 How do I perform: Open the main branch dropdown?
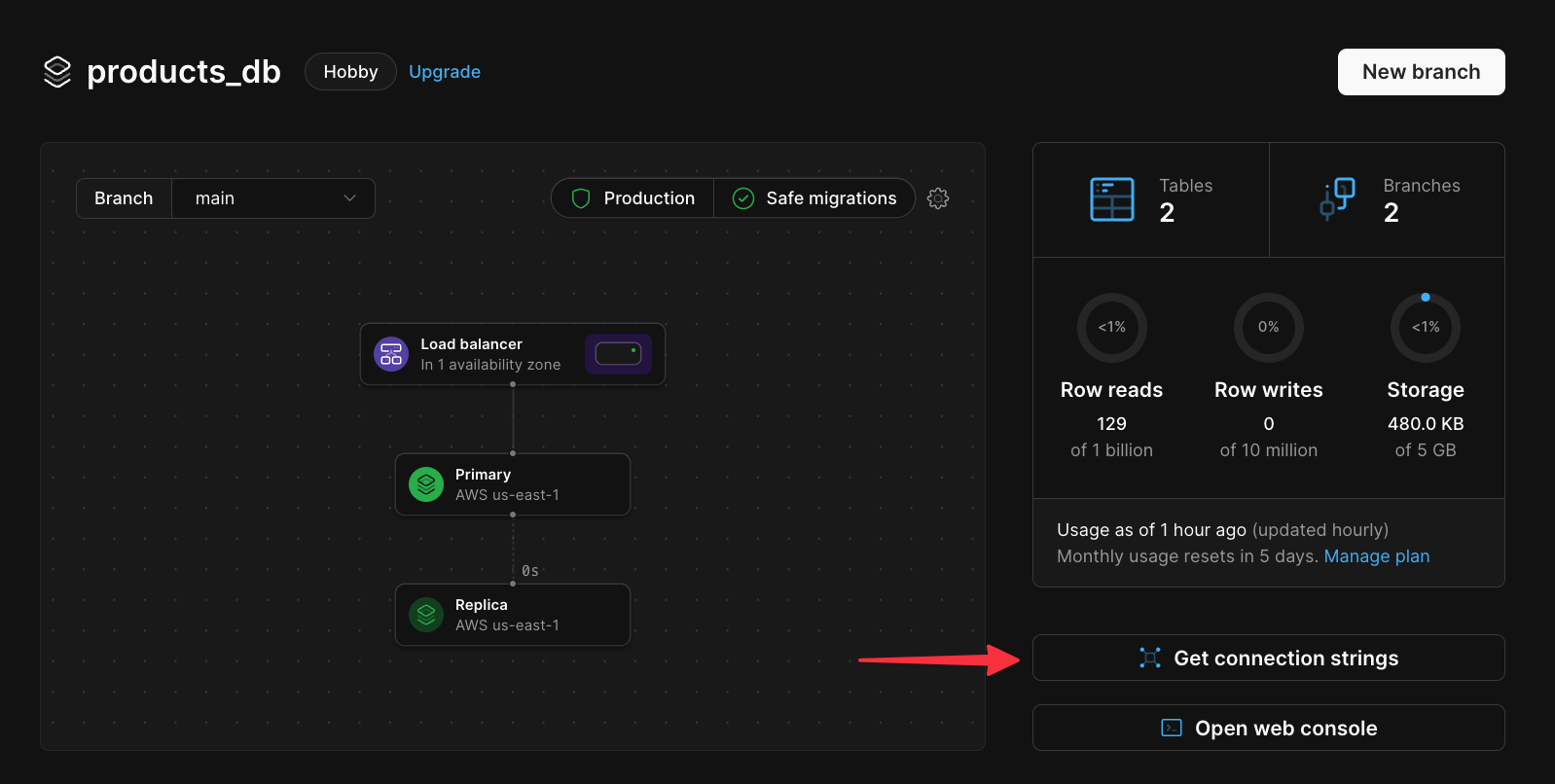point(273,198)
